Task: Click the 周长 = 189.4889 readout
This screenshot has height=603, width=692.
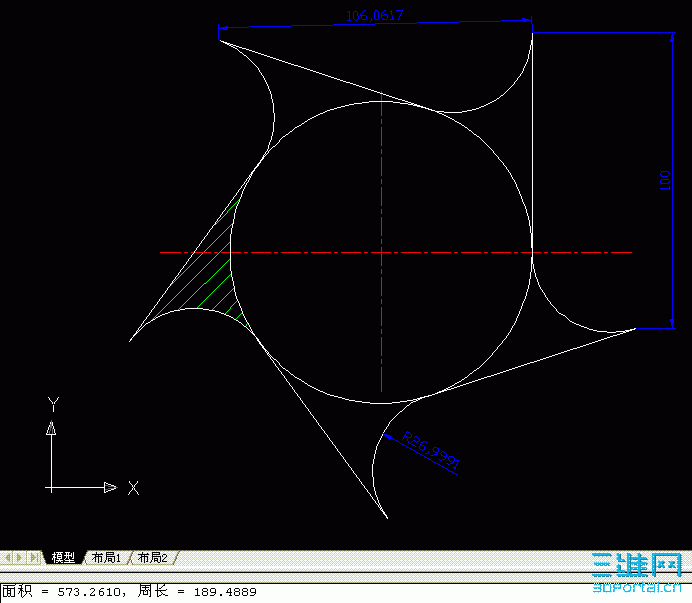Action: [197, 592]
